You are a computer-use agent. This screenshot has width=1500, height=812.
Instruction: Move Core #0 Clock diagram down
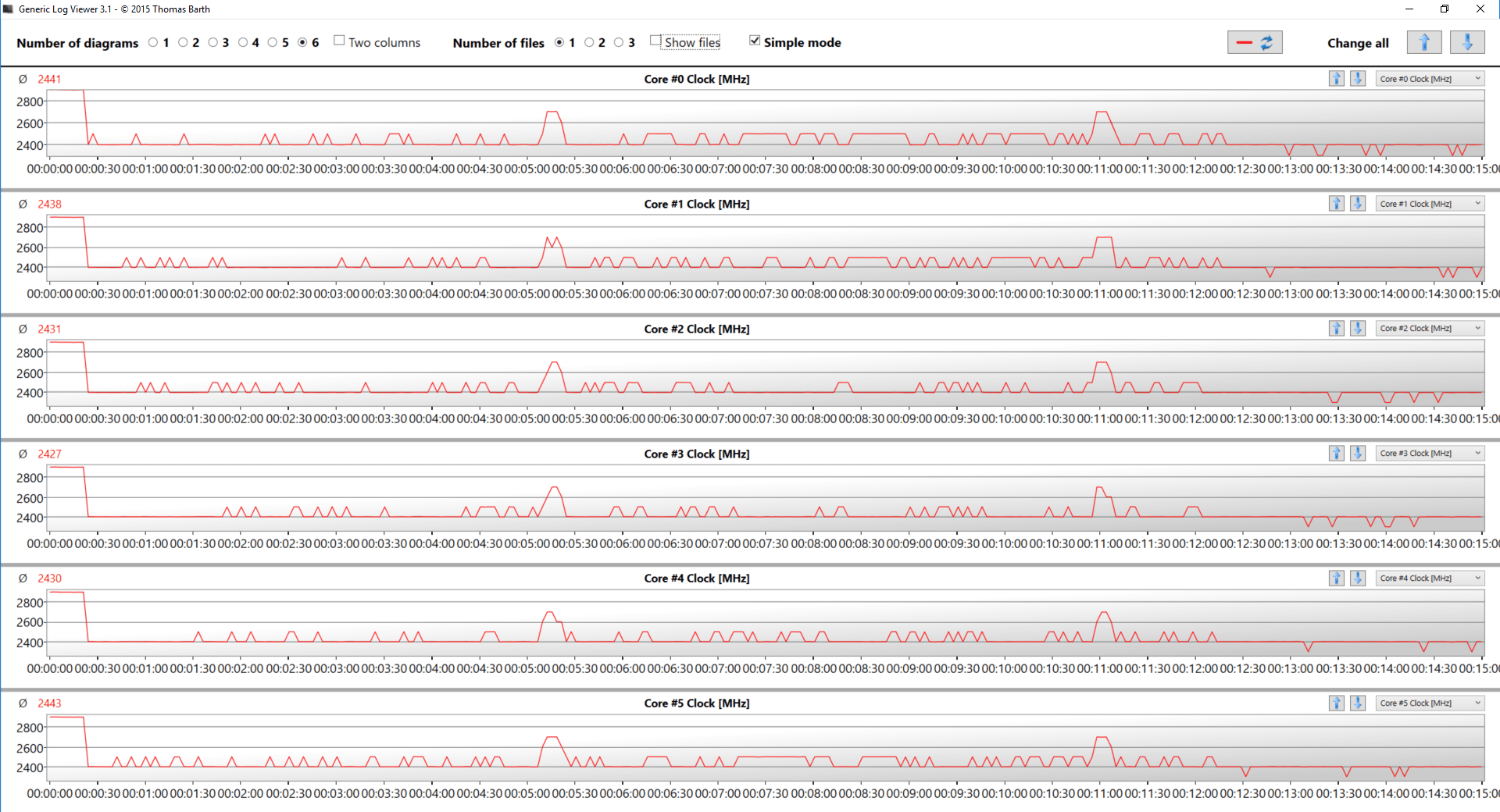point(1358,78)
